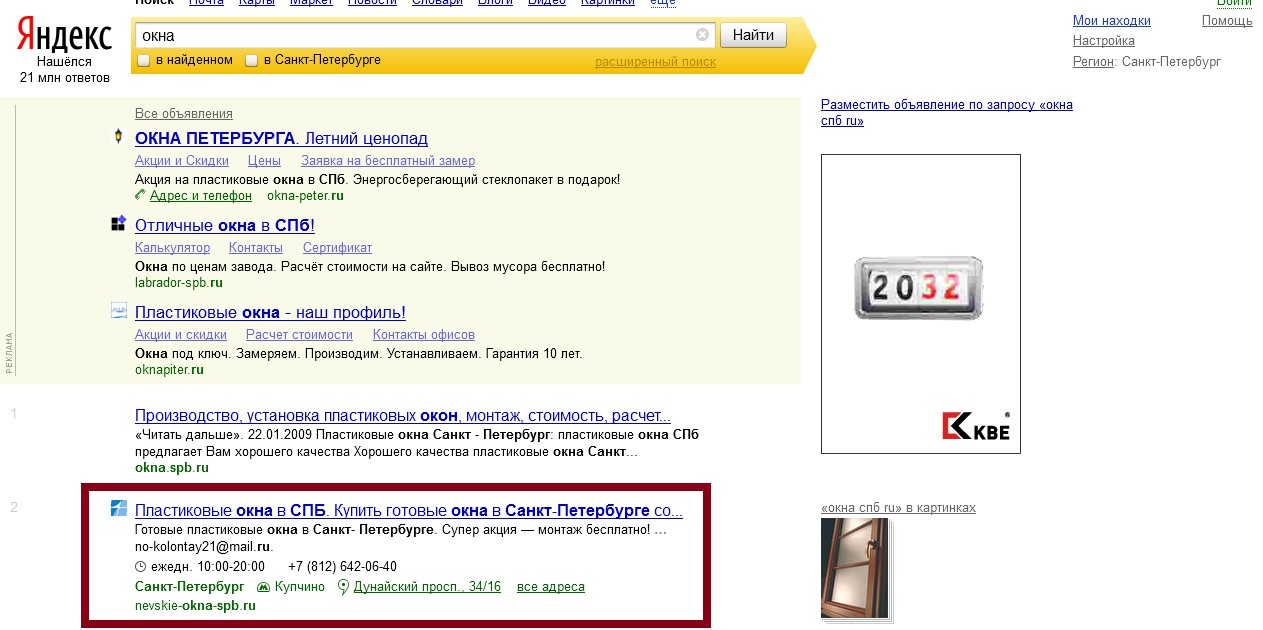
Task: Open the Все объявления link
Action: click(x=183, y=114)
